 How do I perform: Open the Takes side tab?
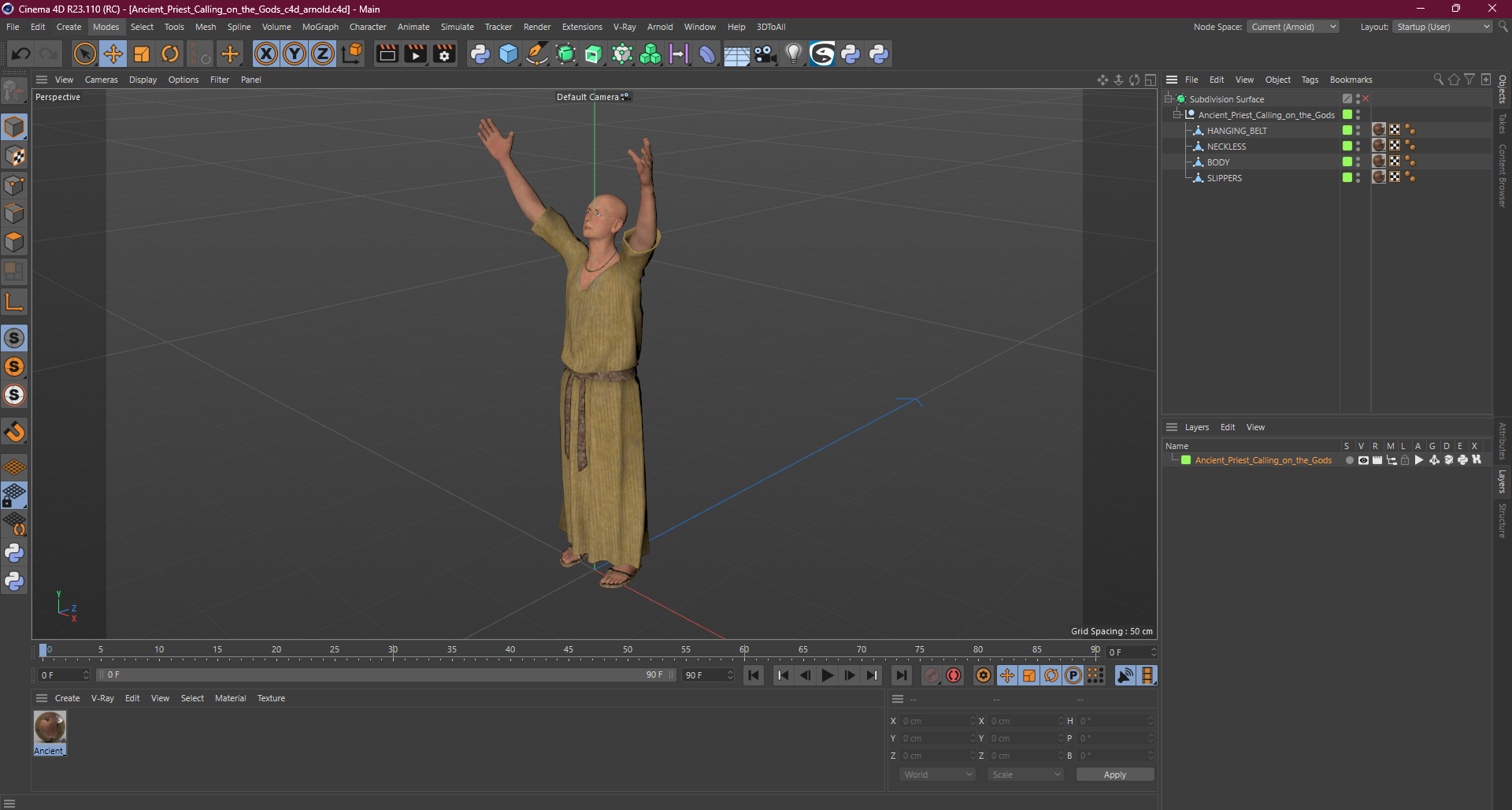(x=1503, y=124)
